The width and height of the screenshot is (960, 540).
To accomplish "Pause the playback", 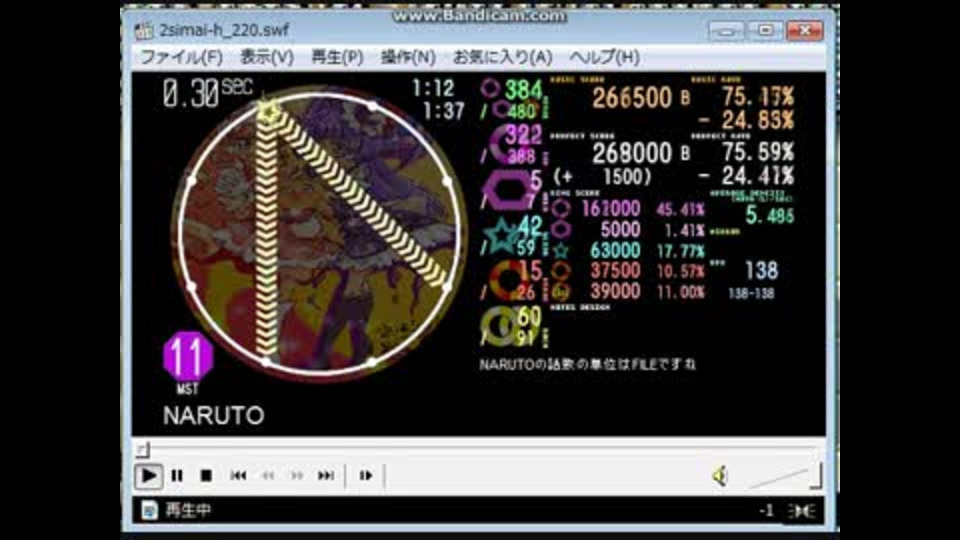I will [177, 476].
